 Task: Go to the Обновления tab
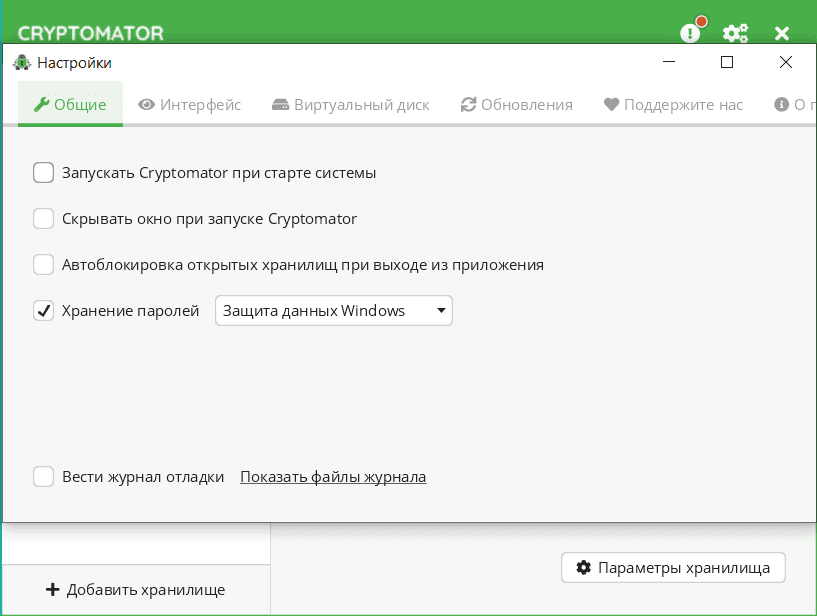click(516, 105)
